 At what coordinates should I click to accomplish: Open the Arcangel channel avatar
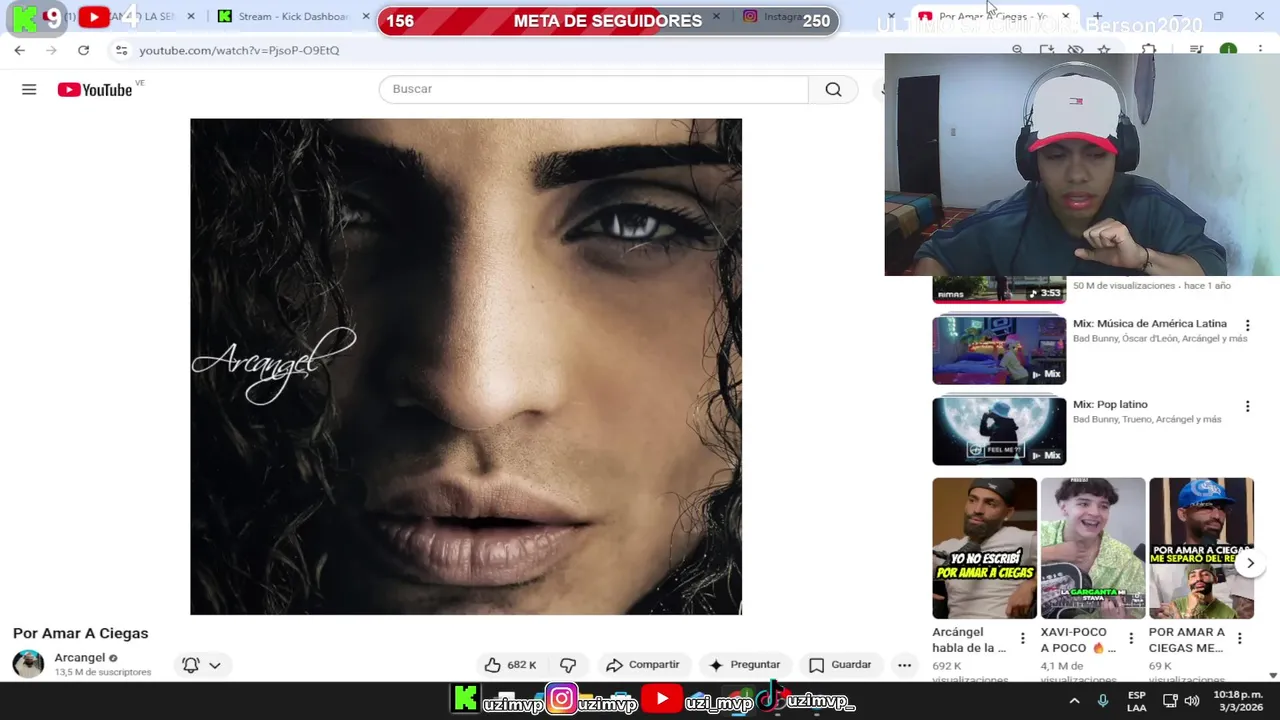tap(28, 664)
